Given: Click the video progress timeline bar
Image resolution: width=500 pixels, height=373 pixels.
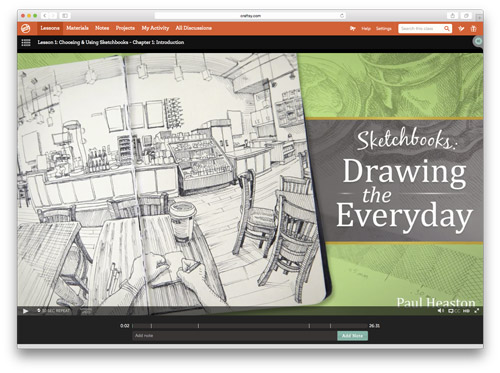Looking at the screenshot, I should point(249,326).
